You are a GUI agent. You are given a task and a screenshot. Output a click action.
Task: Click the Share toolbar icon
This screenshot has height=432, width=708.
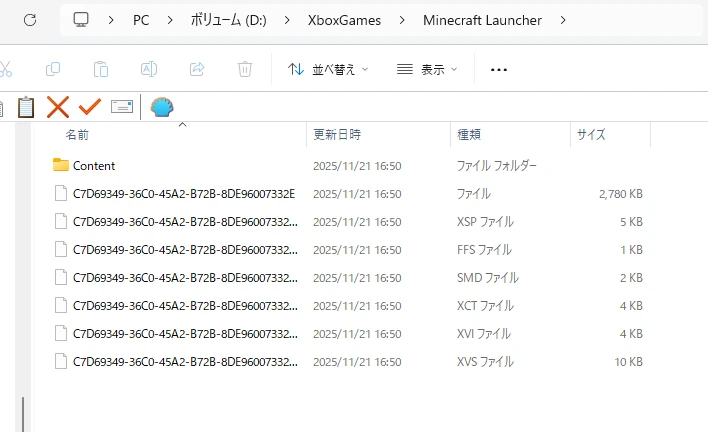pyautogui.click(x=197, y=69)
